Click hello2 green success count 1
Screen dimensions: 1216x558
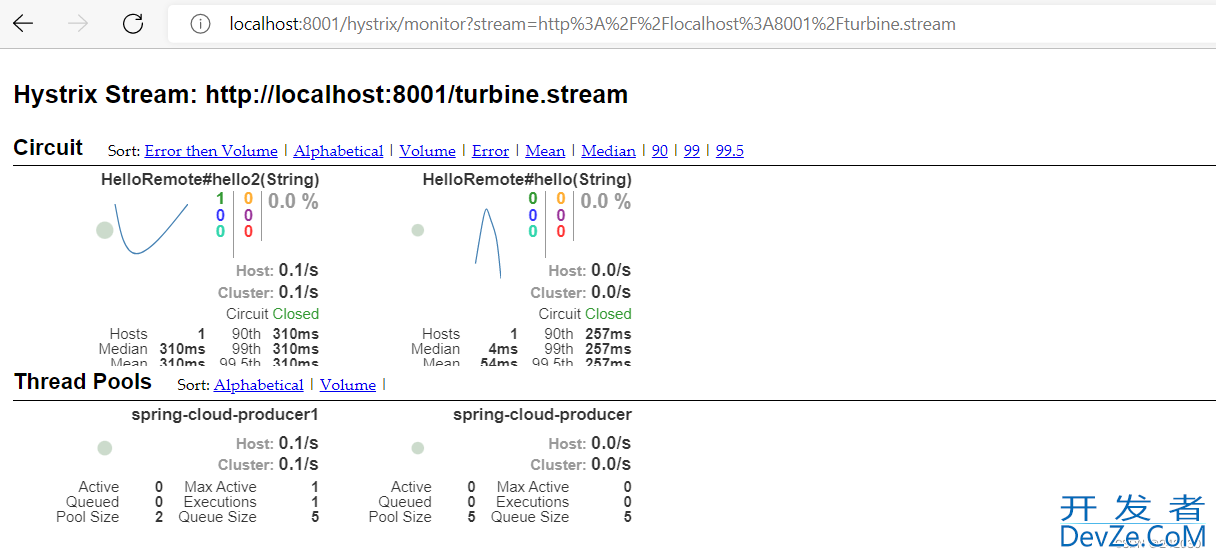tap(220, 199)
